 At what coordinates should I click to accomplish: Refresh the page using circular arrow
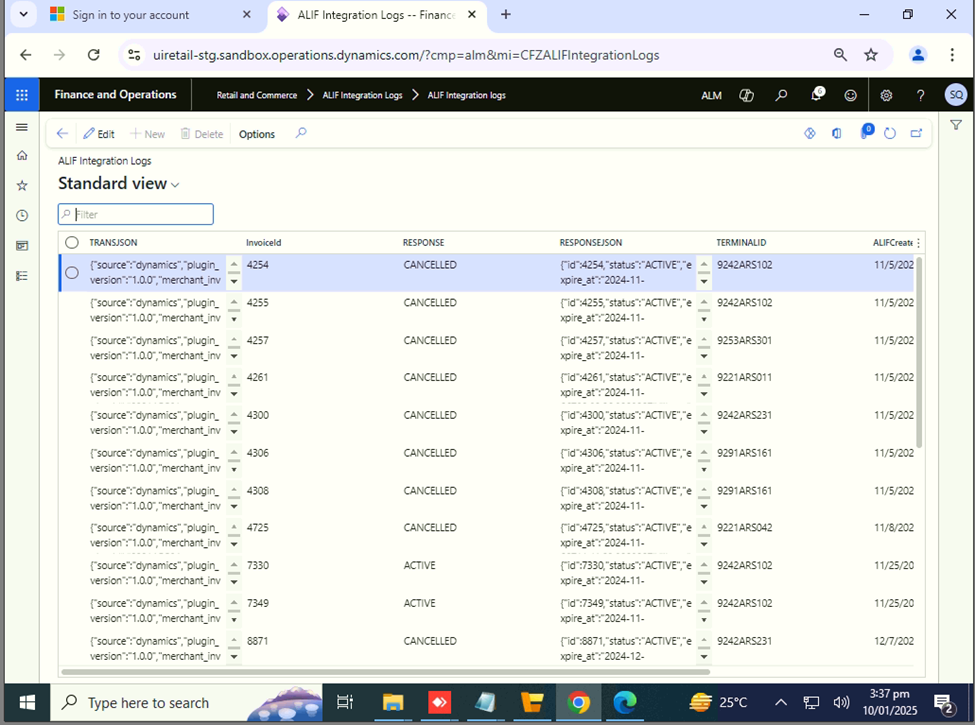point(890,133)
